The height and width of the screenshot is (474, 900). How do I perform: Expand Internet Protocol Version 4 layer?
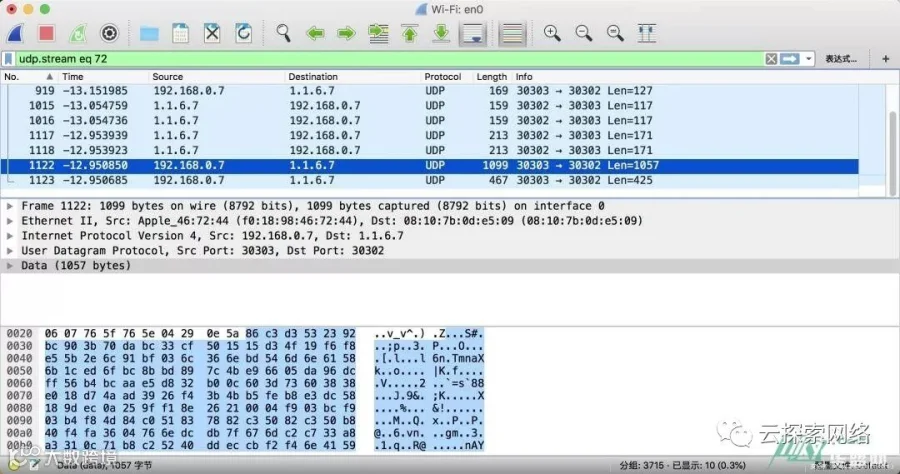[x=10, y=235]
